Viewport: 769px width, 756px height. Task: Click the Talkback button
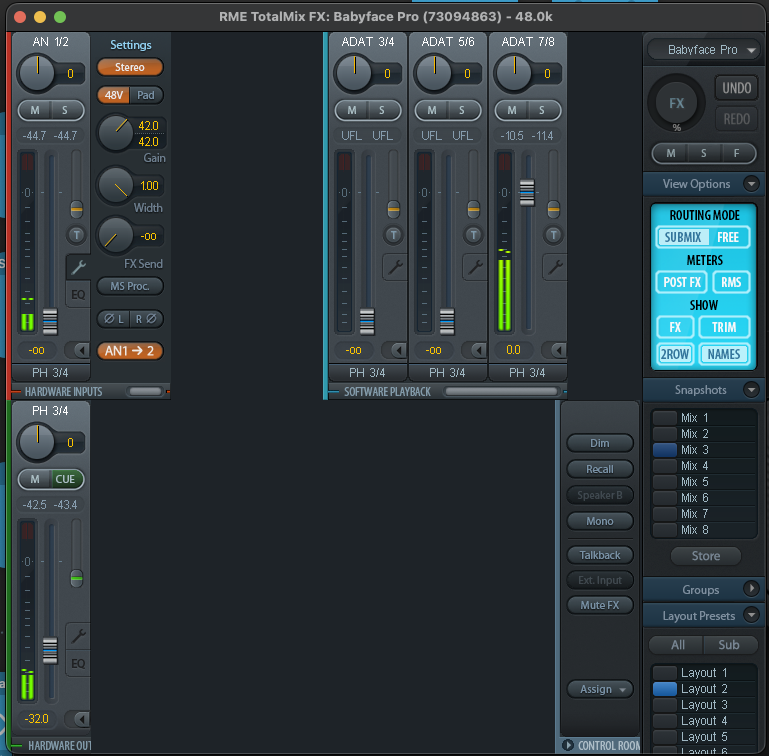pos(600,555)
